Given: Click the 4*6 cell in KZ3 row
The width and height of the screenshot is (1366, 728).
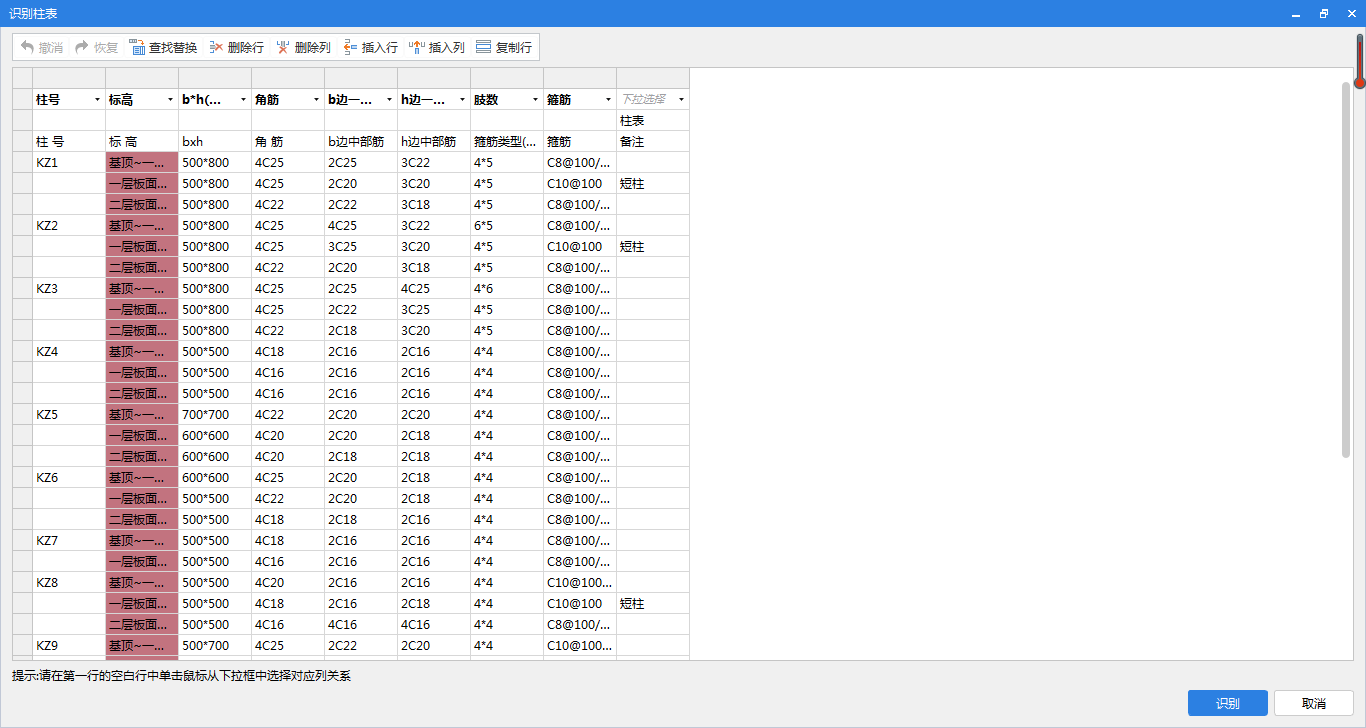Looking at the screenshot, I should pyautogui.click(x=507, y=288).
